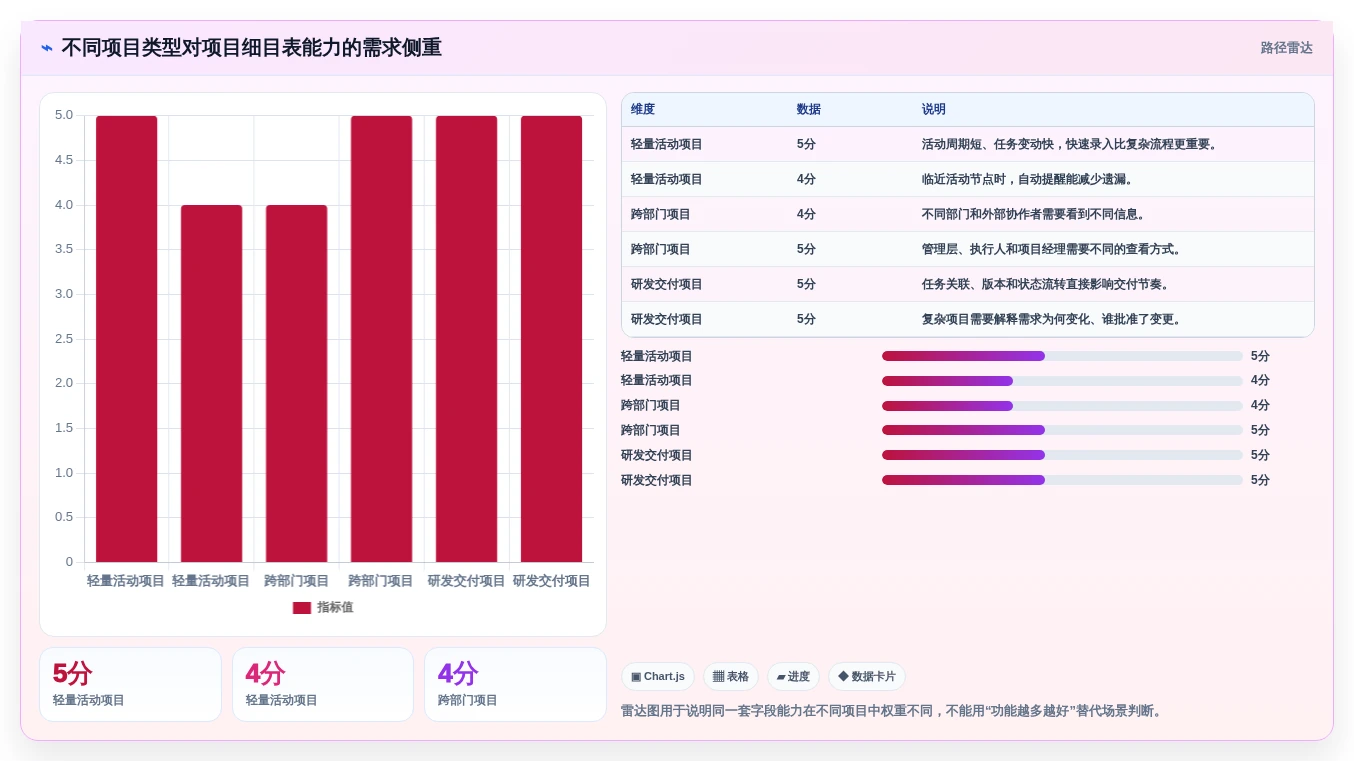Select the table row about 管理层、执行人和项目经理
The height and width of the screenshot is (761, 1354).
pos(968,249)
